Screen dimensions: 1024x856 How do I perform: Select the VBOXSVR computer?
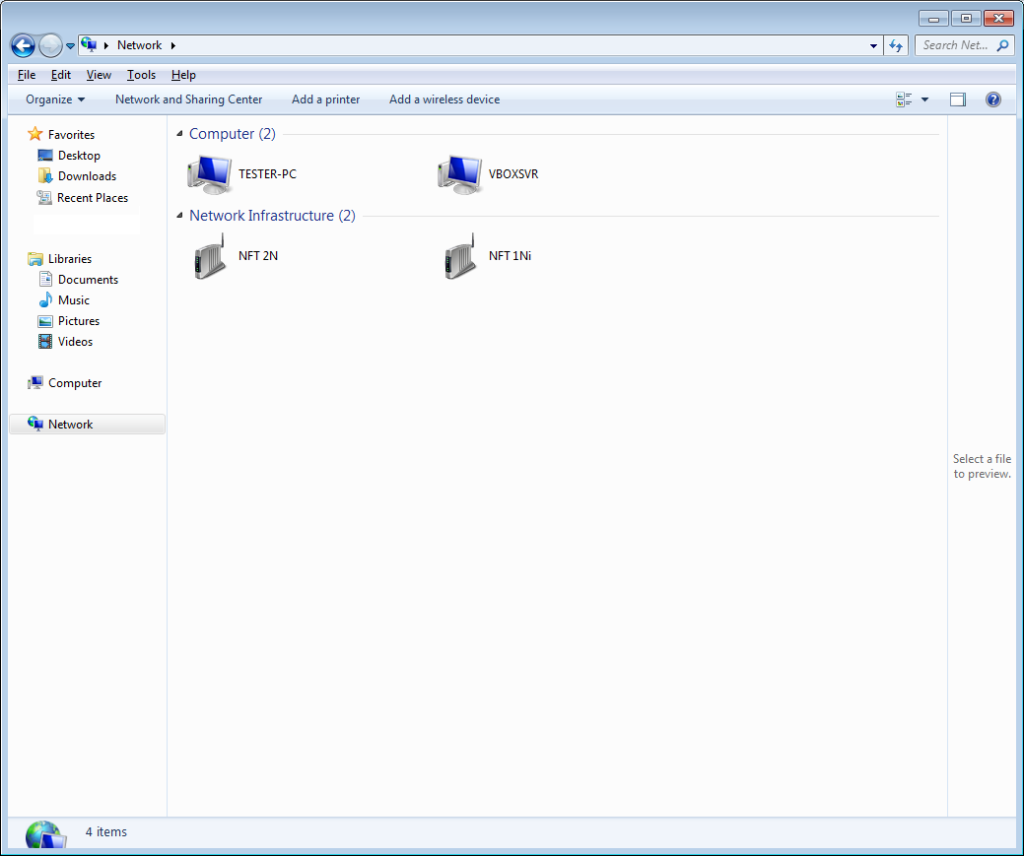pos(459,173)
